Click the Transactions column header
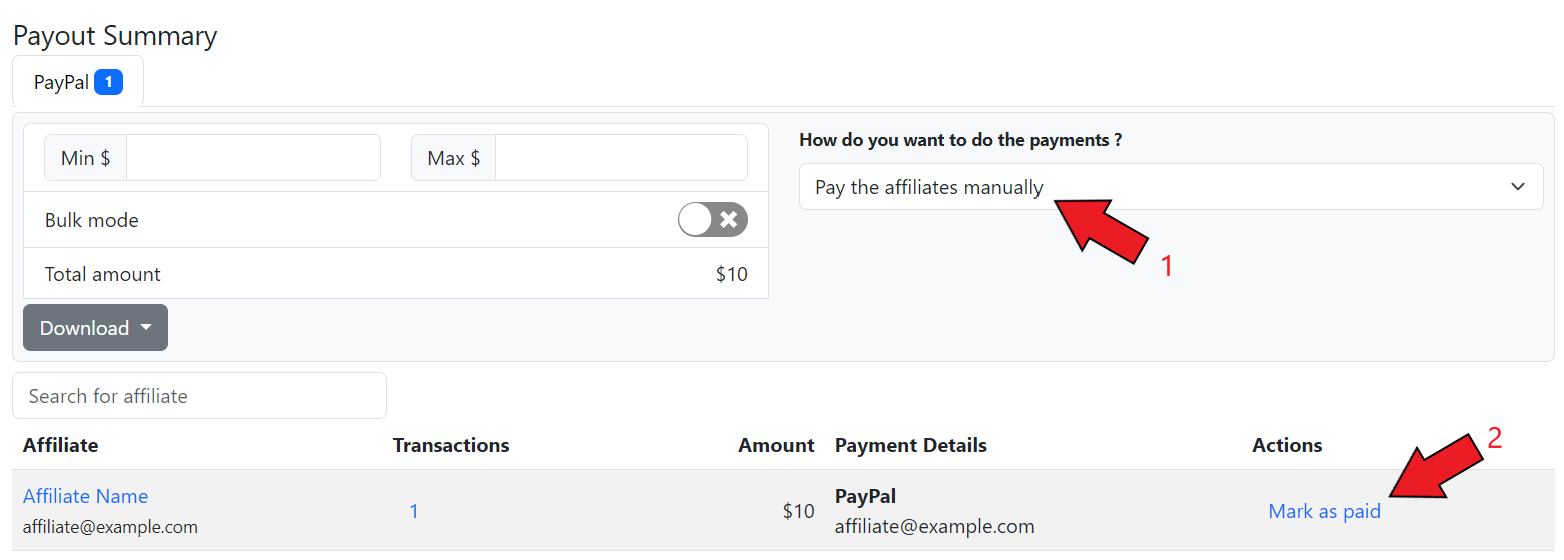Image resolution: width=1564 pixels, height=560 pixels. [x=451, y=445]
